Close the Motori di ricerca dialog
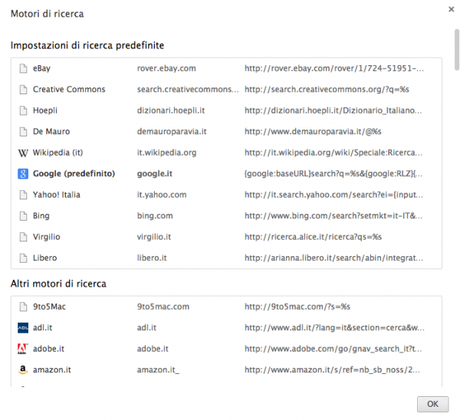460x420 pixels. (451, 9)
